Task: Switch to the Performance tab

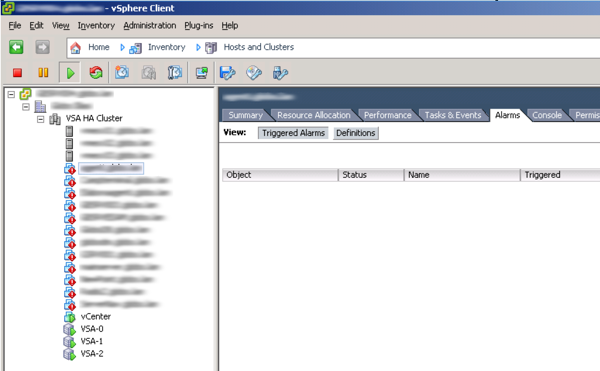Action: pos(387,115)
